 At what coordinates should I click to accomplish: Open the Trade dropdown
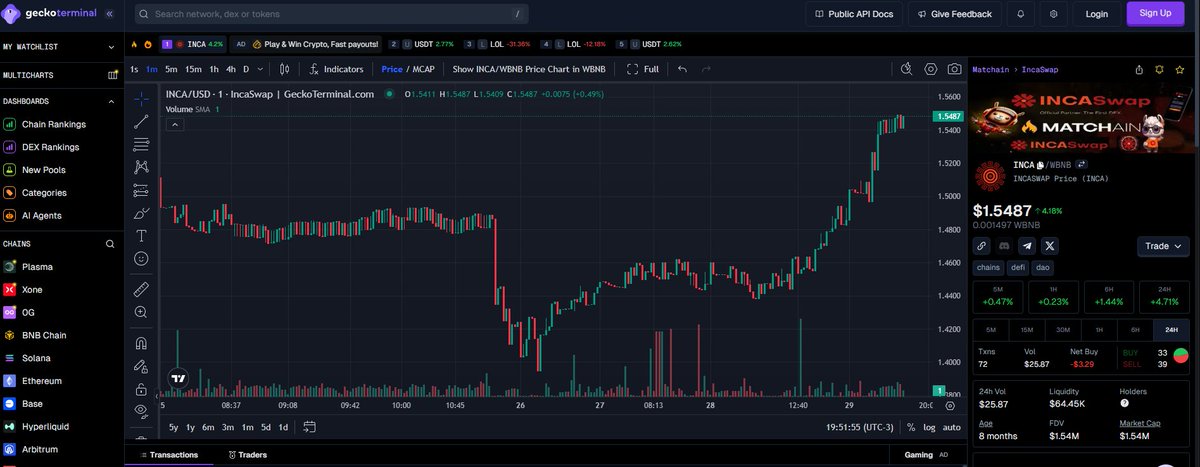click(x=1163, y=246)
